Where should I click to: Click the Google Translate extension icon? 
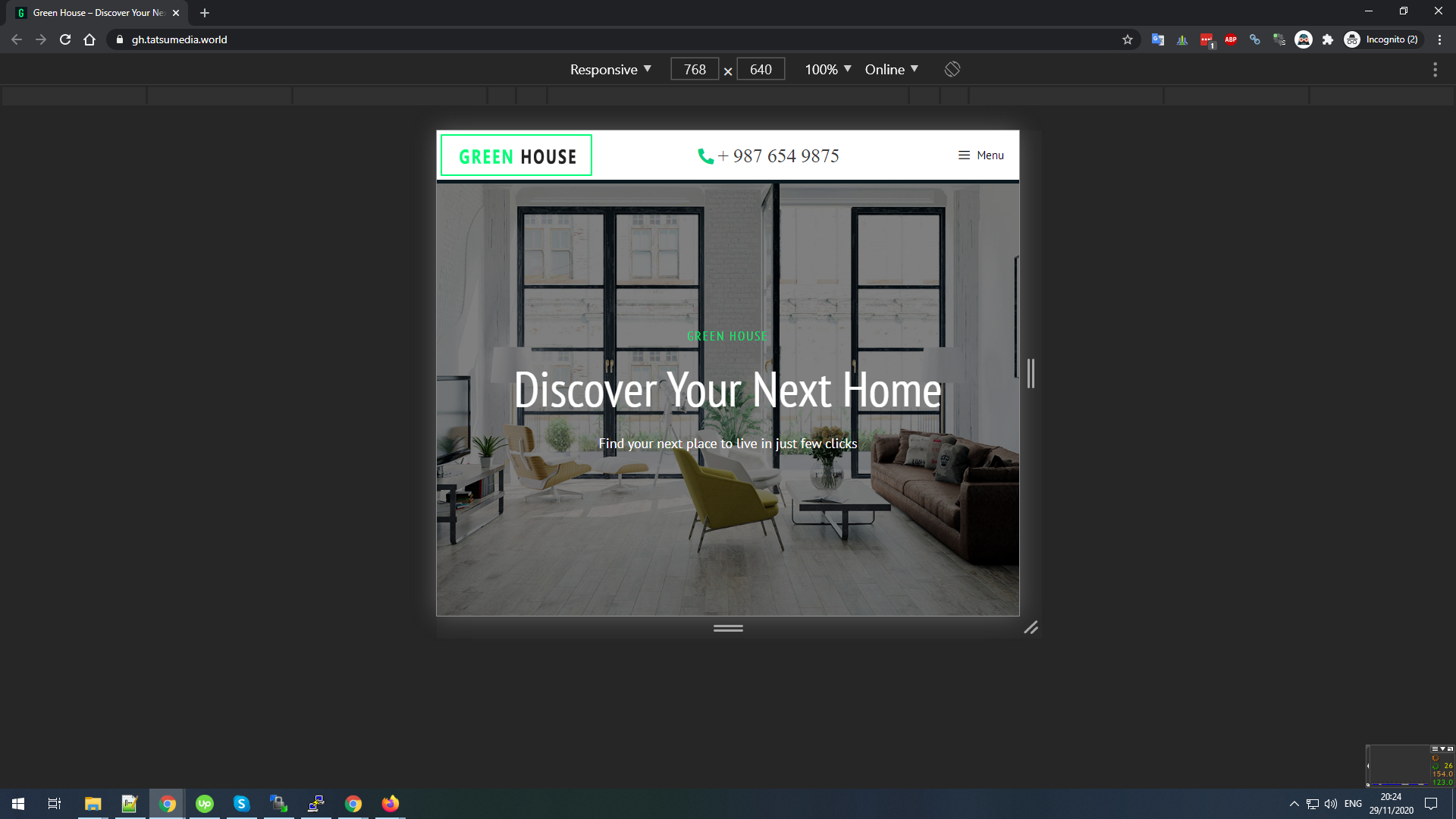1157,39
